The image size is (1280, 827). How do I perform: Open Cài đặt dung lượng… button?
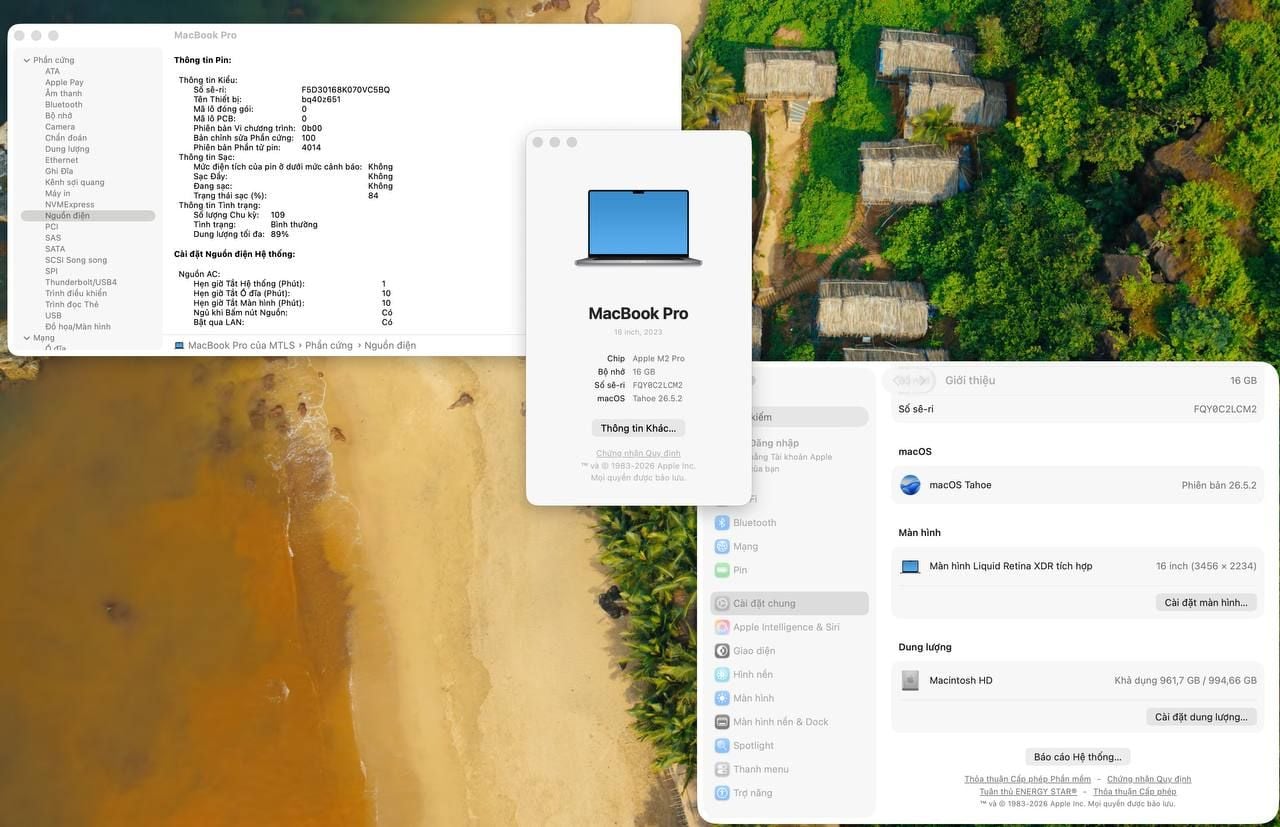tap(1201, 717)
